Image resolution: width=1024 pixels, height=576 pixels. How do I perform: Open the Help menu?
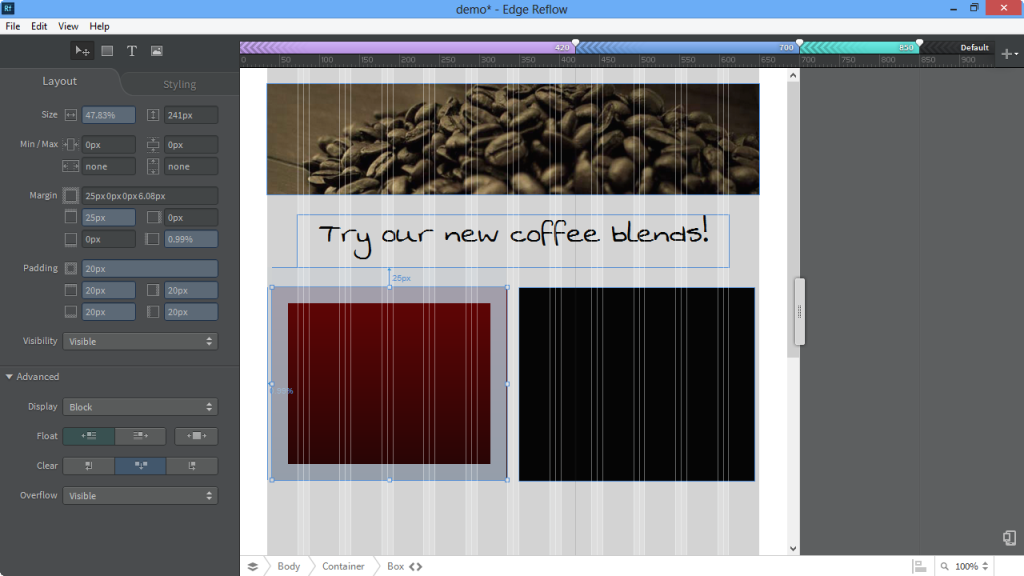(x=99, y=26)
